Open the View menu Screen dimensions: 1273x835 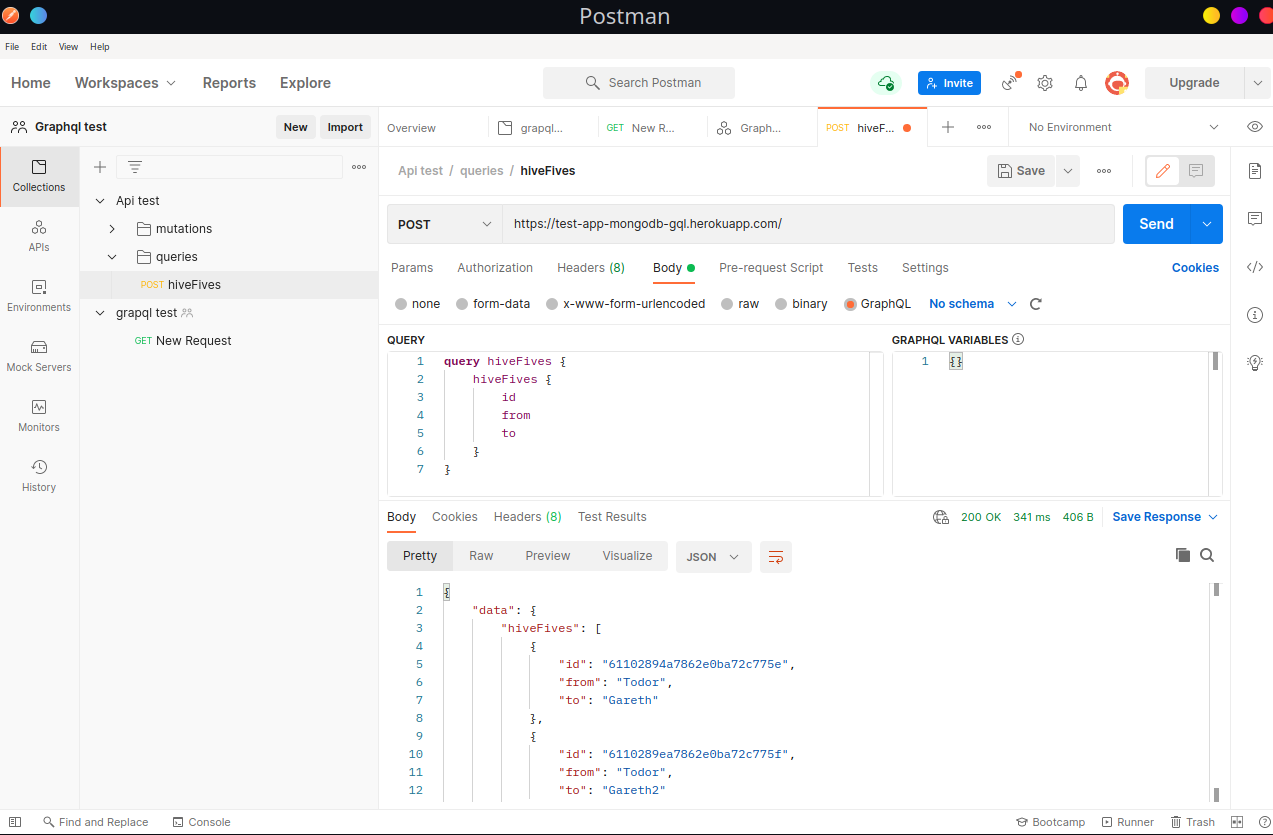(68, 47)
